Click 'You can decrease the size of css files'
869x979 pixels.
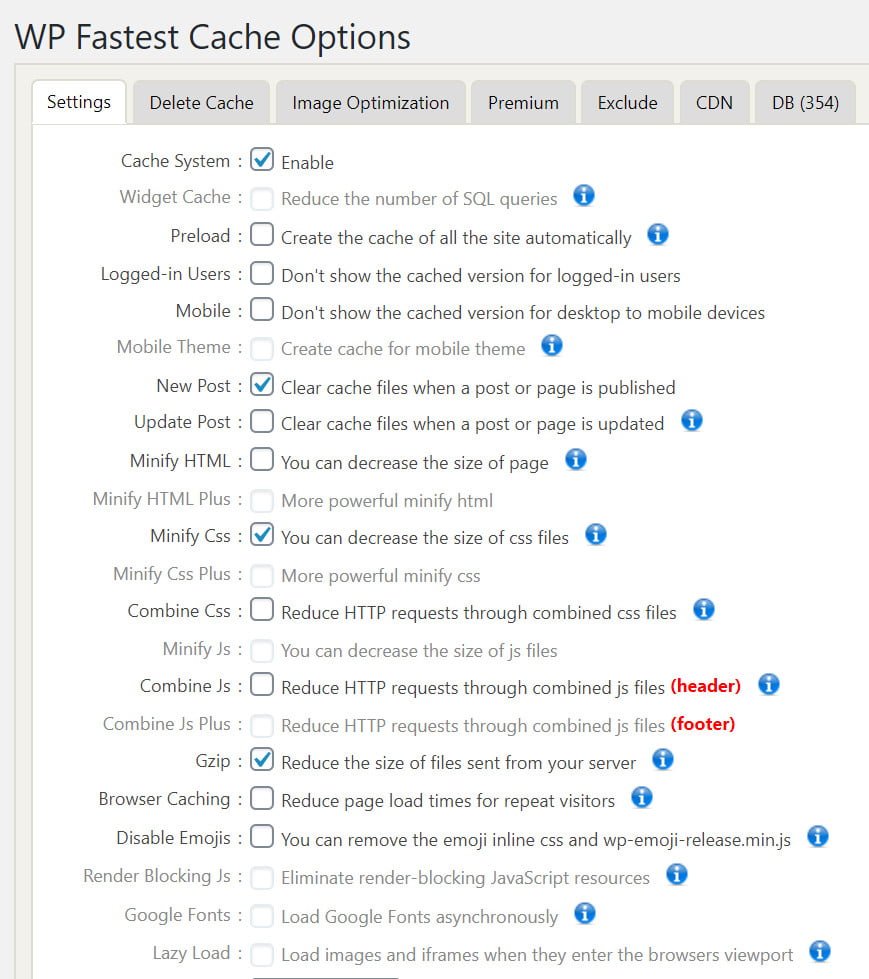tap(425, 538)
